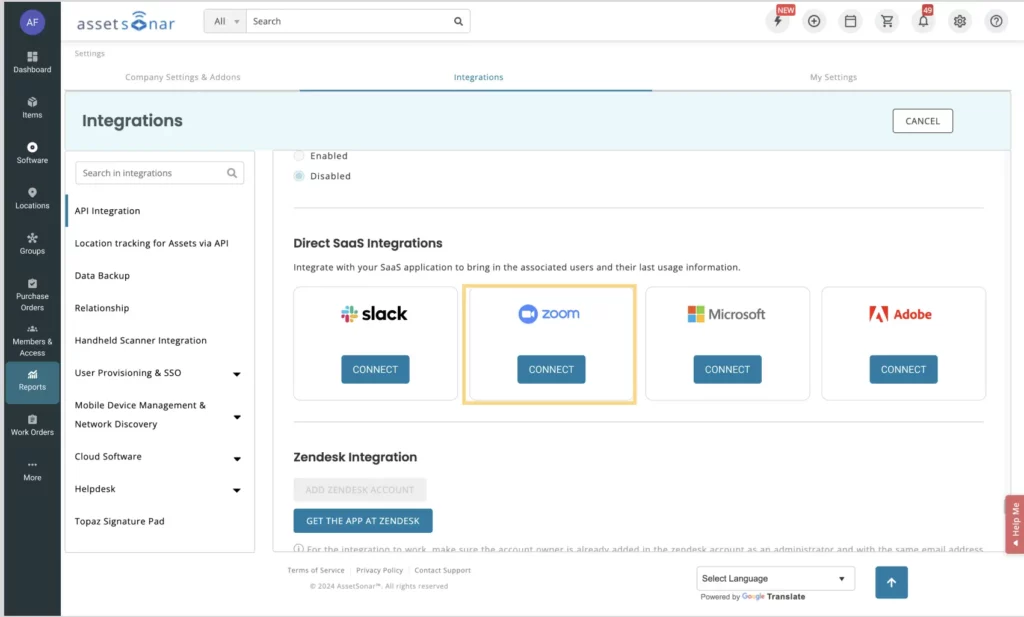Click CONNECT button under Zoom
The image size is (1024, 617).
pos(551,369)
